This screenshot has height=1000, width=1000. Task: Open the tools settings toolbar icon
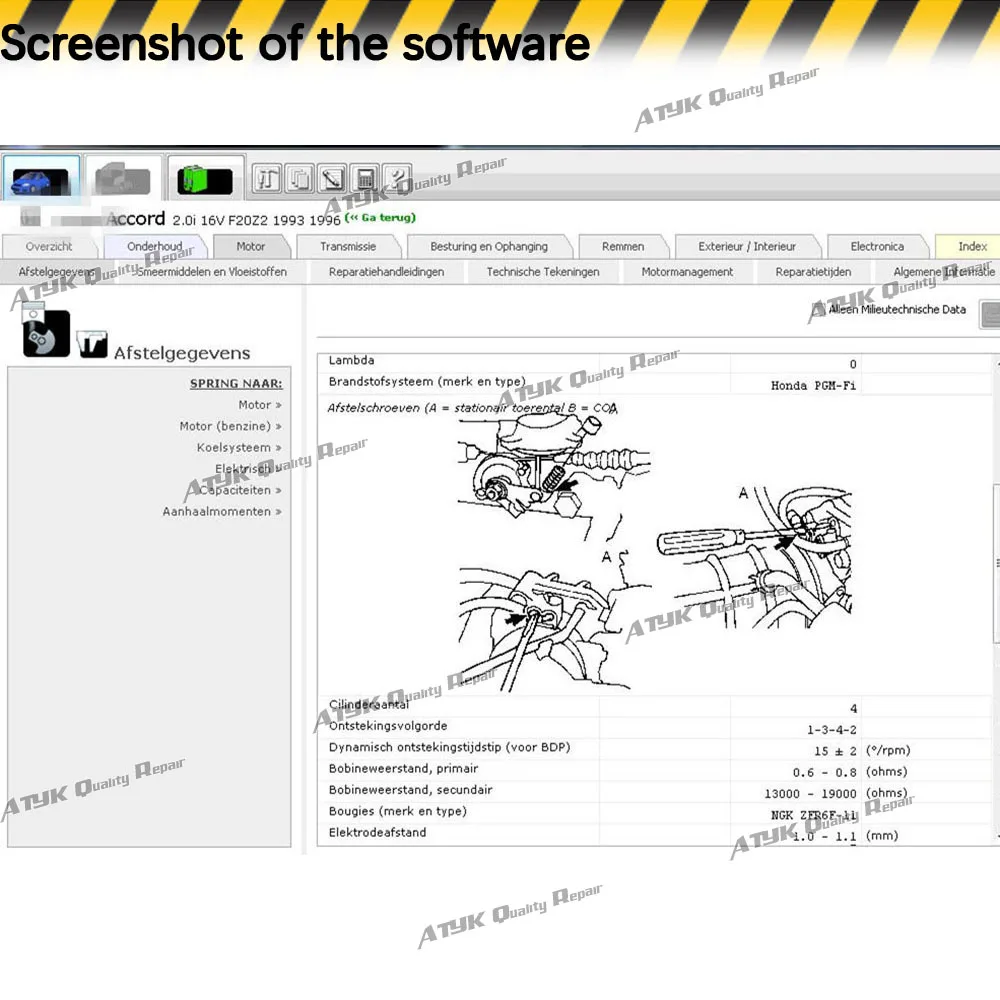click(x=267, y=179)
